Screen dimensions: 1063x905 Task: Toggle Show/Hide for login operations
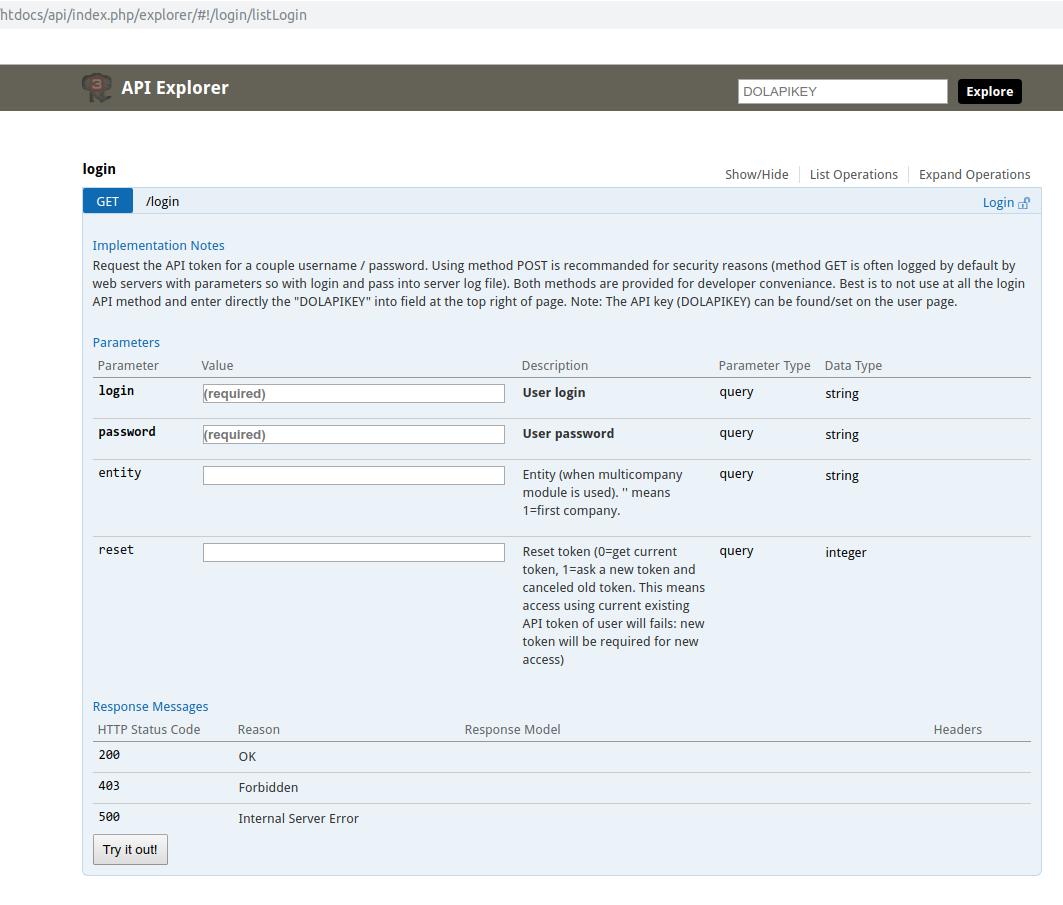point(756,174)
